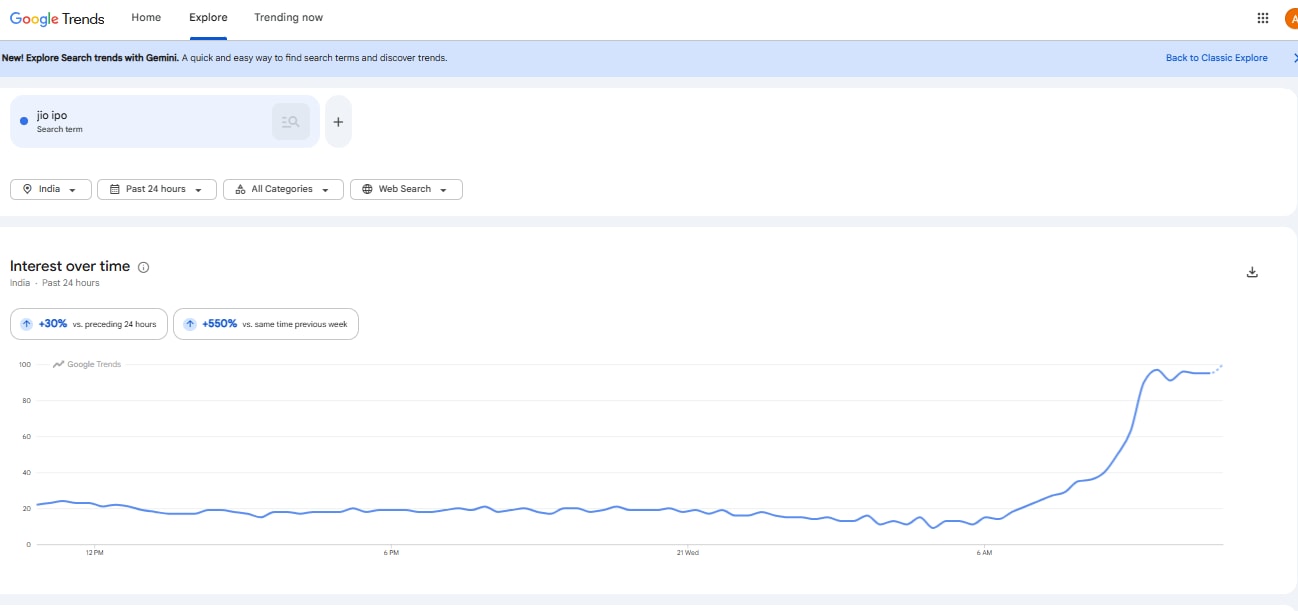The width and height of the screenshot is (1298, 611).
Task: Click the search-term compare icon in jio ipo box
Action: [x=291, y=122]
